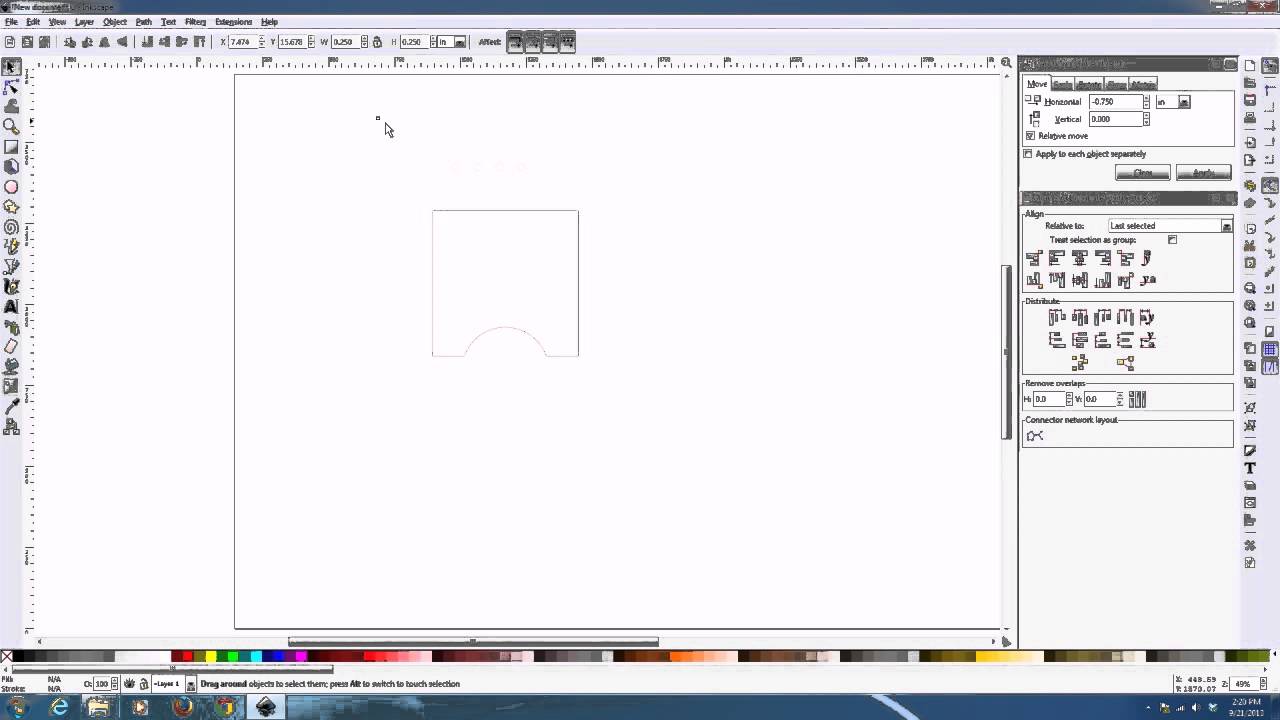1280x720 pixels.
Task: Pick the cyan palette swatch
Action: 256,657
